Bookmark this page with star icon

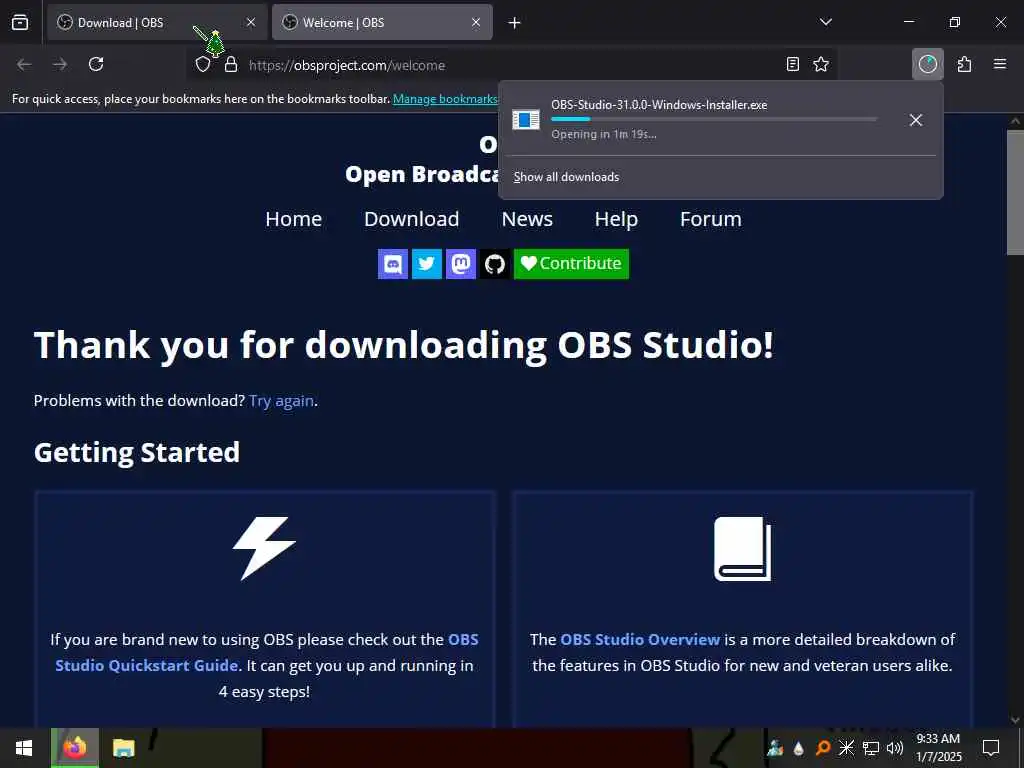821,64
